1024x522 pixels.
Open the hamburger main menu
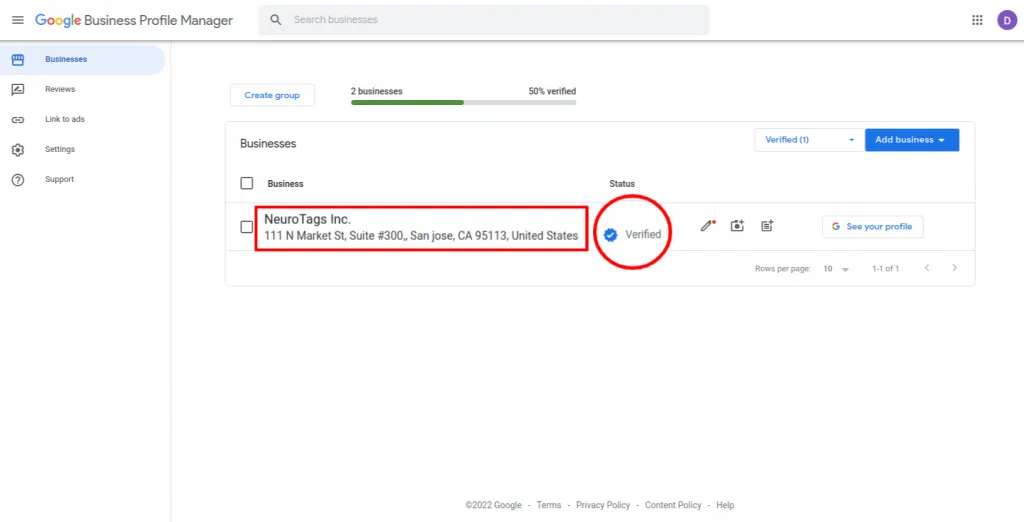click(17, 20)
